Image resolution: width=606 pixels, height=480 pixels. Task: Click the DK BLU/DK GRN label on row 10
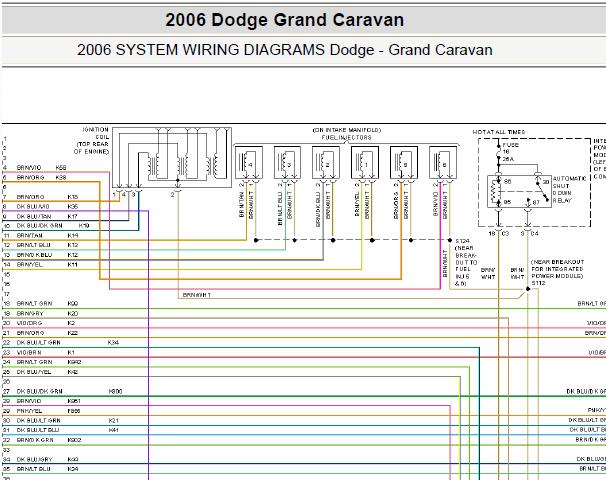(39, 225)
